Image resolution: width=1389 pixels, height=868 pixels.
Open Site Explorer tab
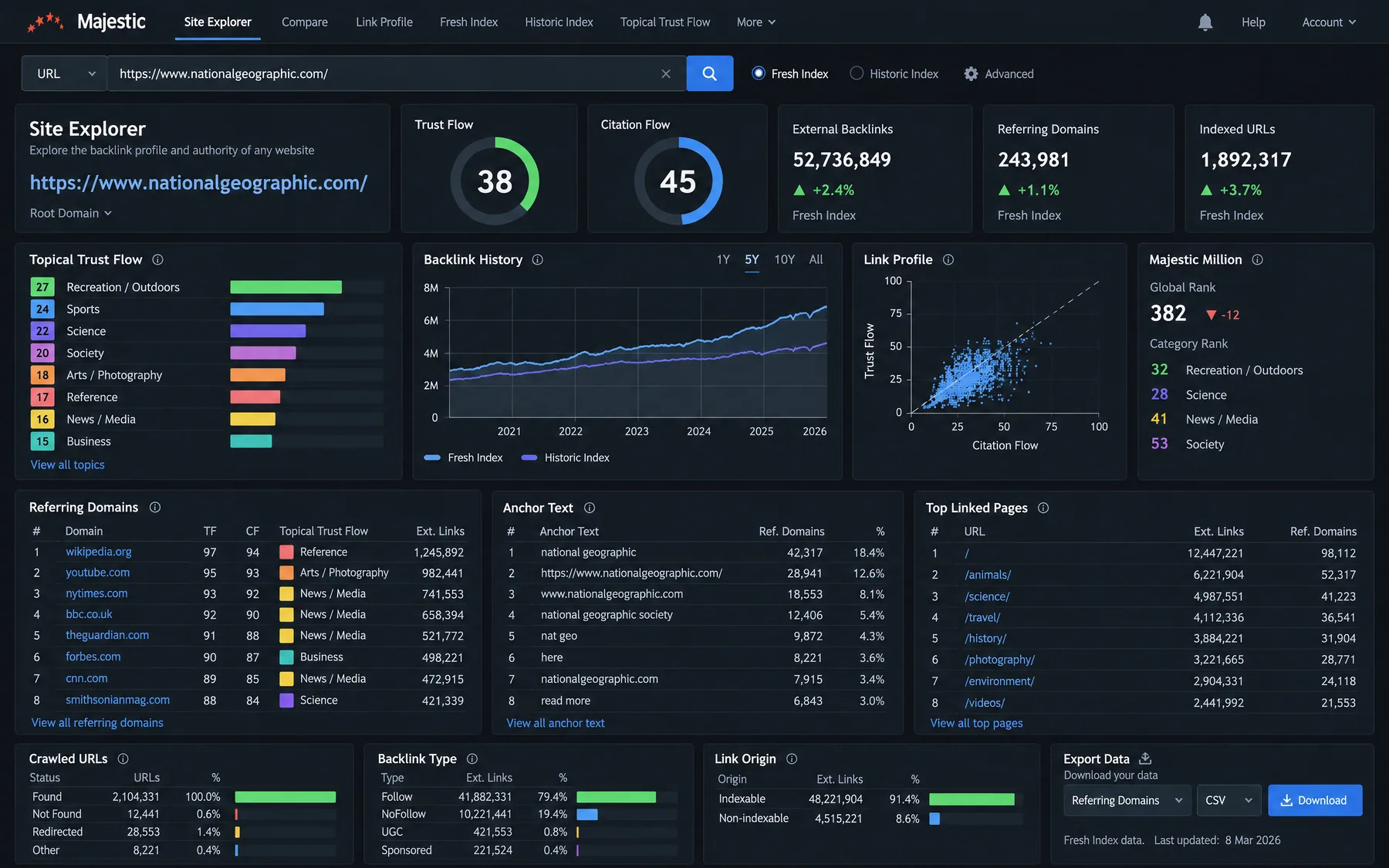click(x=218, y=22)
